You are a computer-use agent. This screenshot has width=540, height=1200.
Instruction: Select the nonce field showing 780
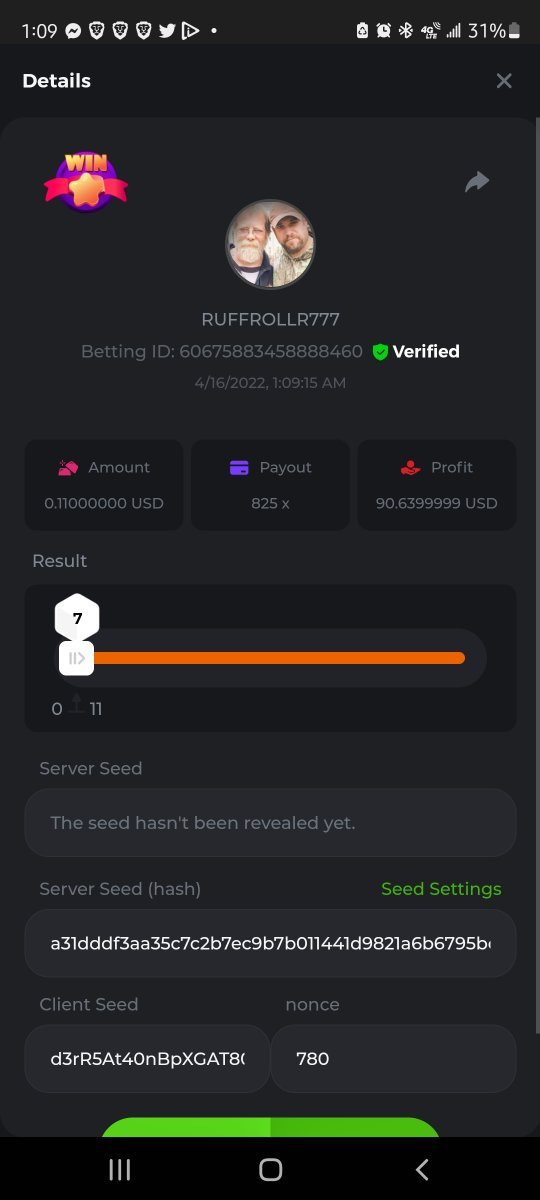(x=394, y=1058)
